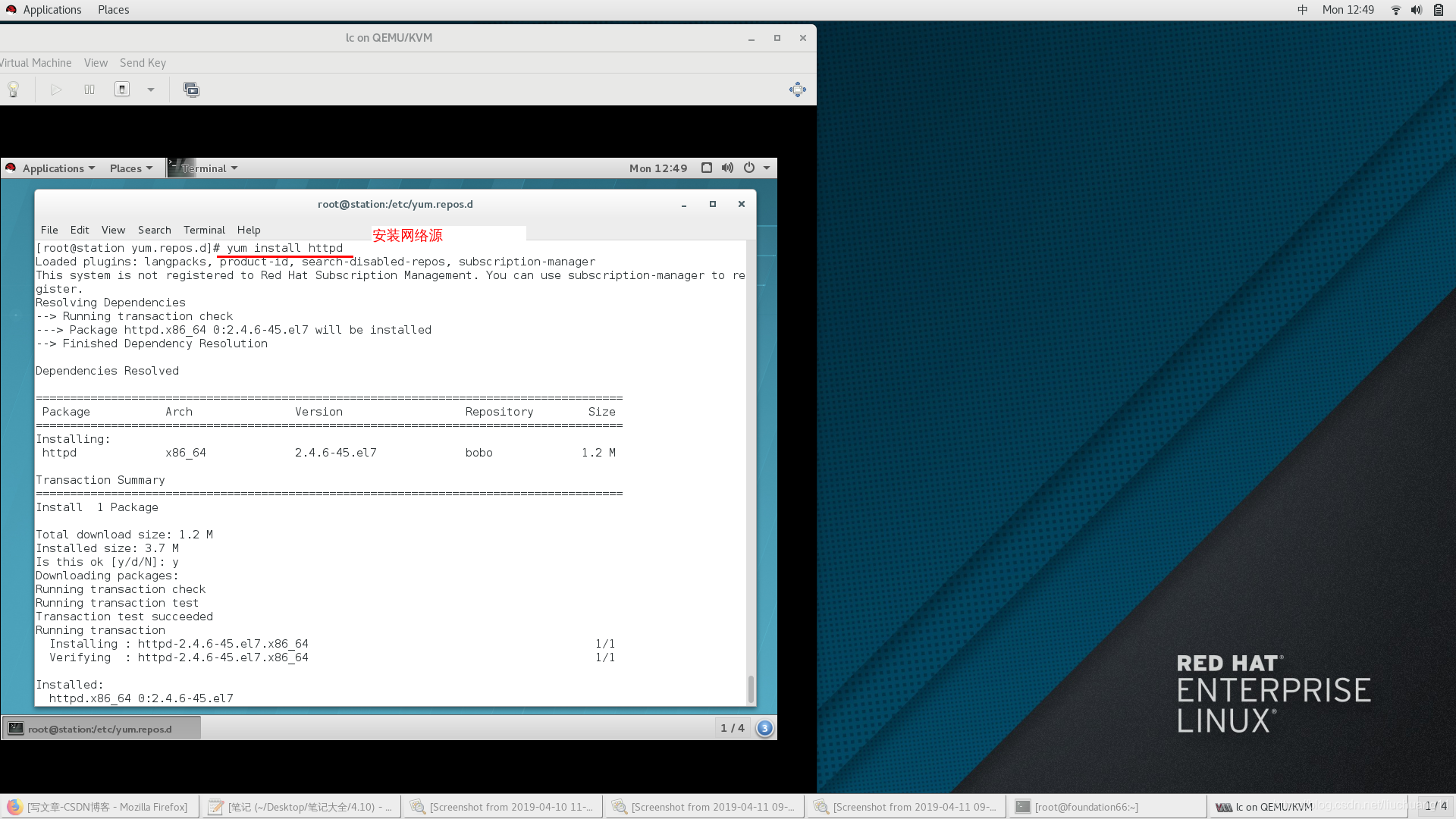Click the 'Dependencies Resolved' line
This screenshot has height=819, width=1456.
(108, 371)
